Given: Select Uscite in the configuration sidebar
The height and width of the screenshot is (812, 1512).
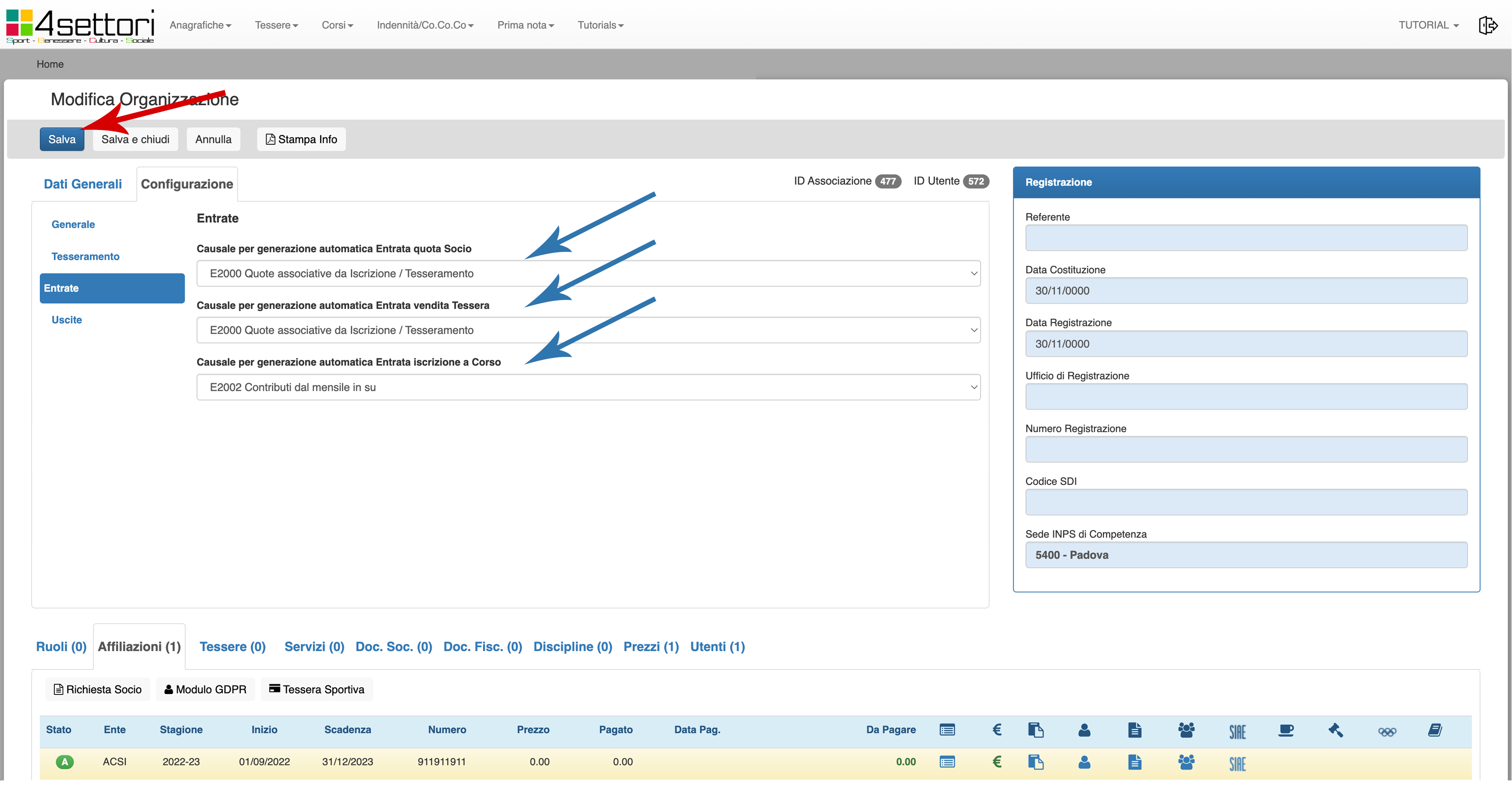Looking at the screenshot, I should (x=66, y=320).
